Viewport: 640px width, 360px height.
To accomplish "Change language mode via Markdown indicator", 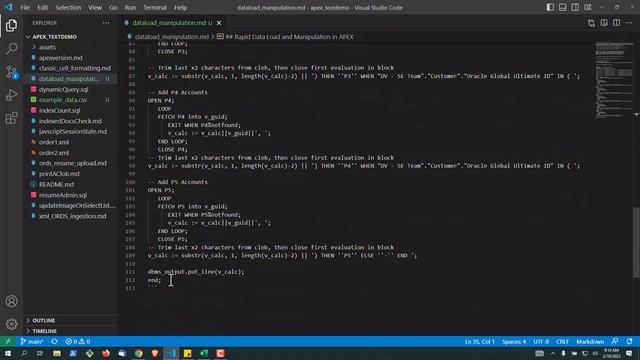I will click(590, 342).
